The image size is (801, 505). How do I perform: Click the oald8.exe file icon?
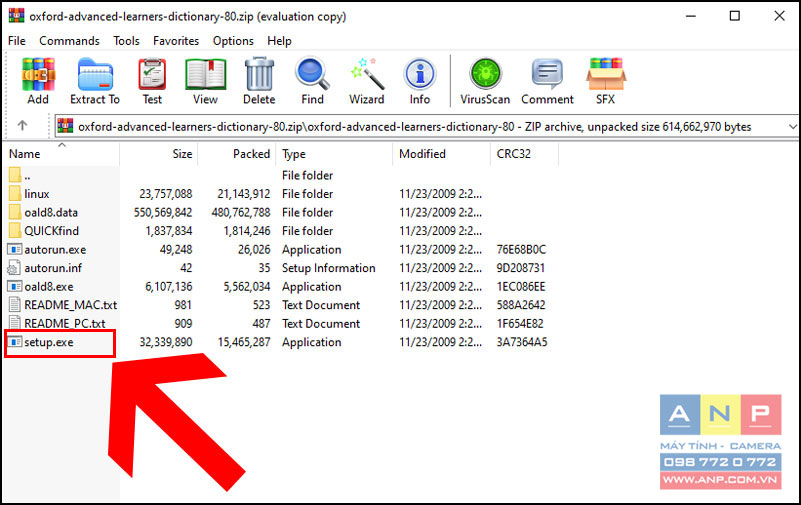tap(14, 286)
